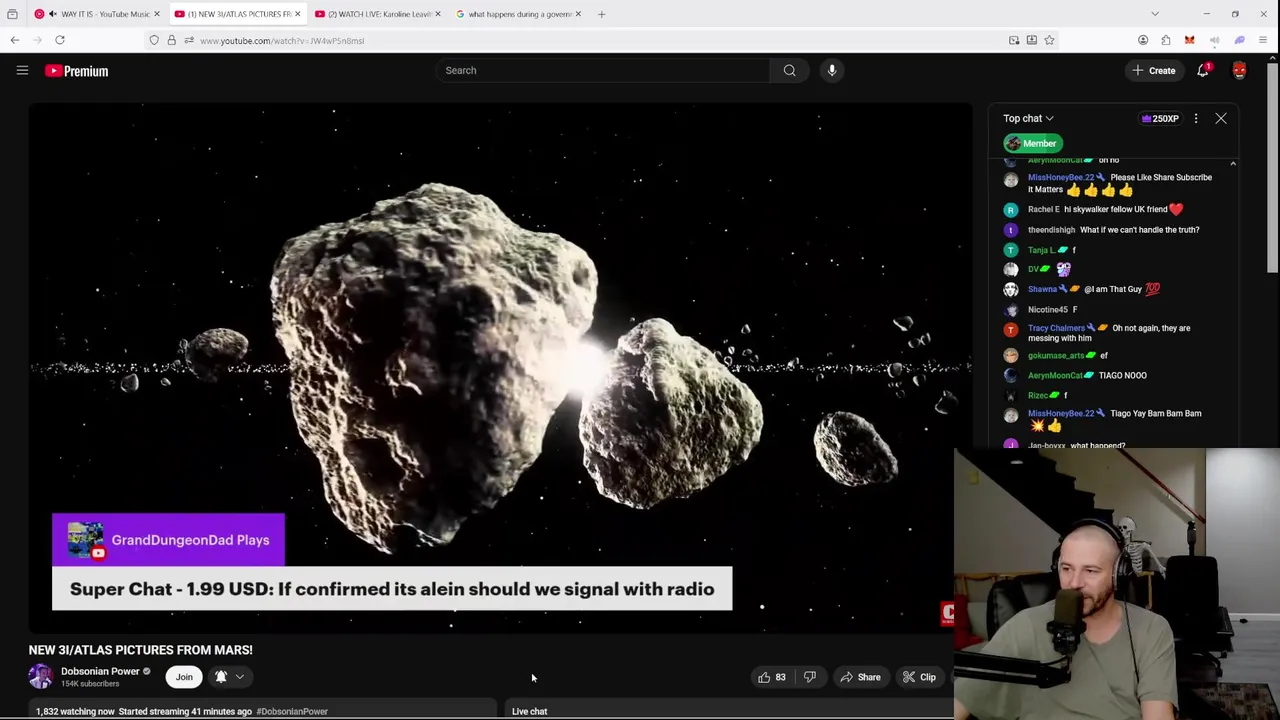
Task: Open the #DobsonianPower hashtag link
Action: [292, 711]
